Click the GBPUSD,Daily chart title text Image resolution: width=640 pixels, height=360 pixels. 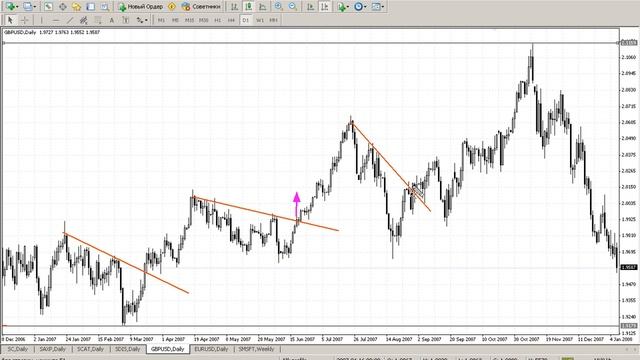(20, 32)
